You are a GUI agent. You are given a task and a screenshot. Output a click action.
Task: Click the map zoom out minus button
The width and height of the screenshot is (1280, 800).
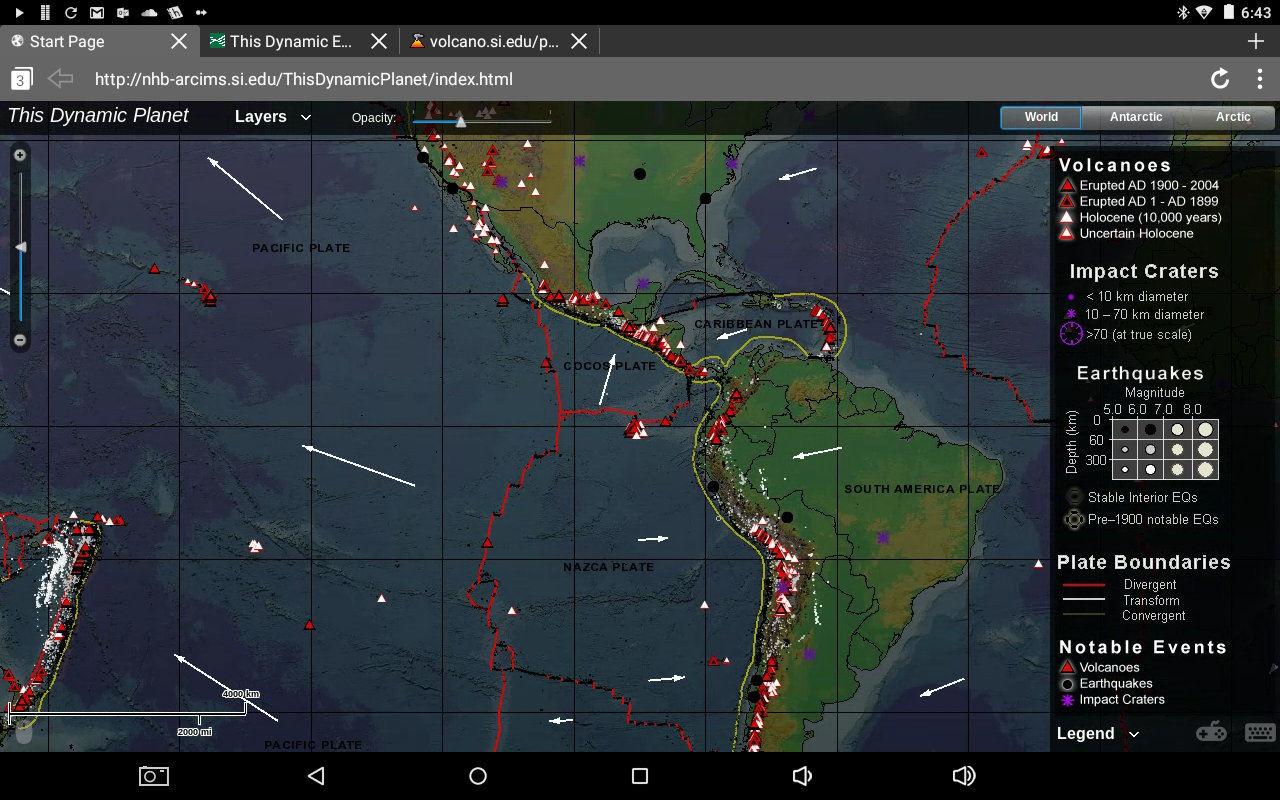20,340
